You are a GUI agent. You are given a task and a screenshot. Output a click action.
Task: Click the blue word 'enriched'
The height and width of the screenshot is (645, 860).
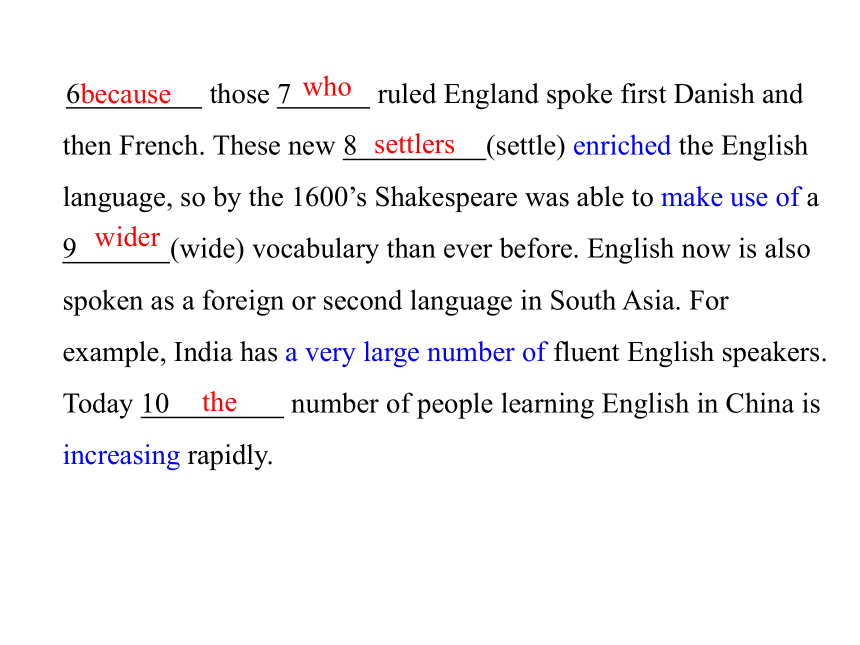(x=621, y=146)
